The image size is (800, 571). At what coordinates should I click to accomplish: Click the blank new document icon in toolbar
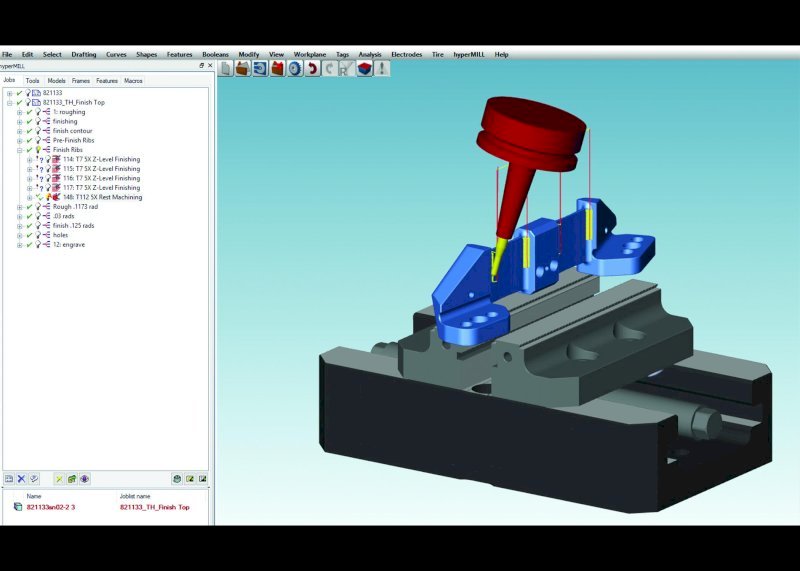coord(226,68)
